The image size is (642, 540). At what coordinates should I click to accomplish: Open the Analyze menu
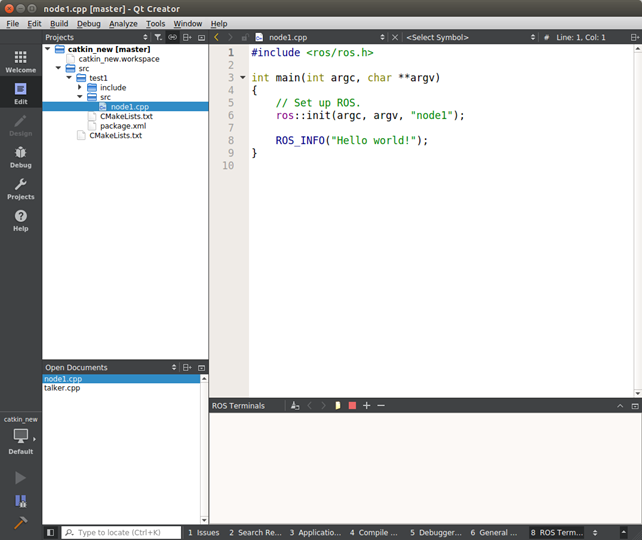click(x=123, y=23)
